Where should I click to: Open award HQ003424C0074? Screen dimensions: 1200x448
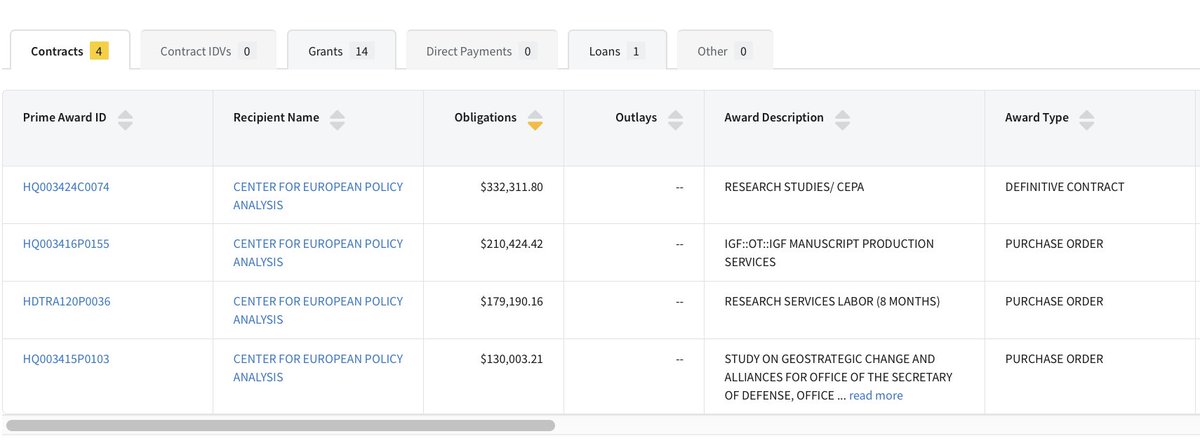click(66, 187)
